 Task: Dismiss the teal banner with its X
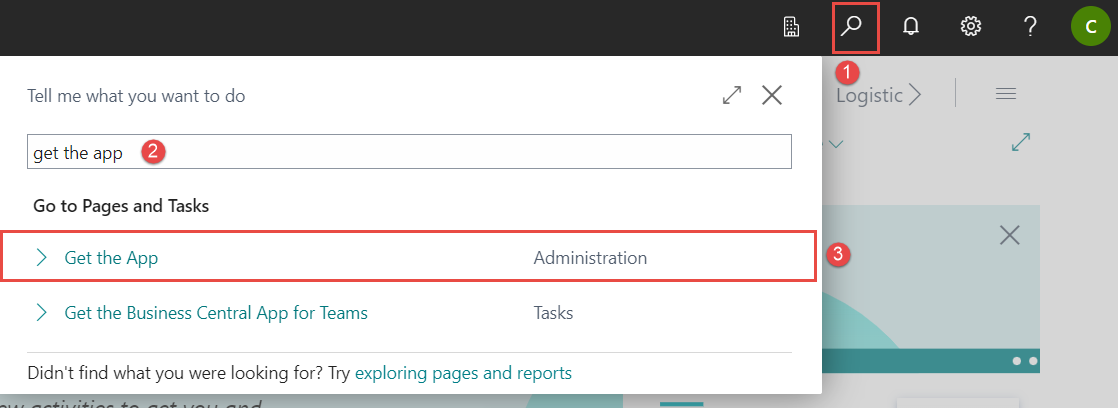tap(1010, 236)
